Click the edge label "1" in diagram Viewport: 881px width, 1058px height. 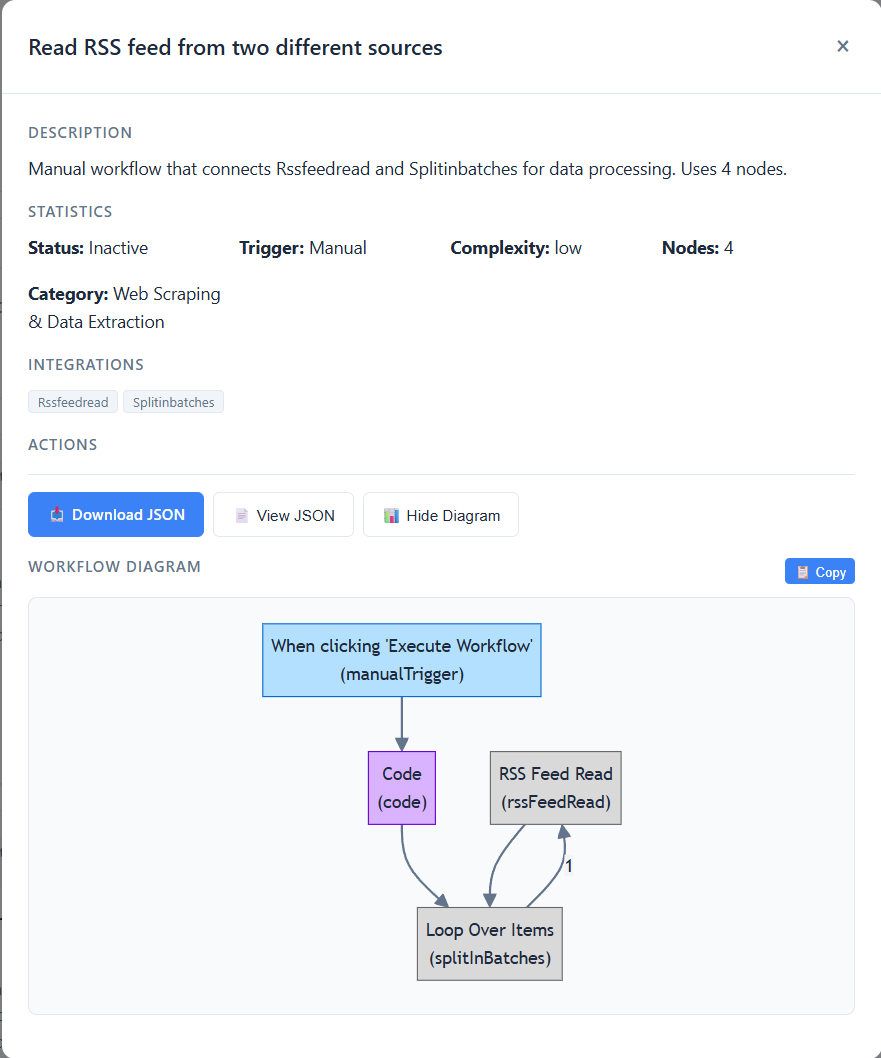tap(569, 866)
